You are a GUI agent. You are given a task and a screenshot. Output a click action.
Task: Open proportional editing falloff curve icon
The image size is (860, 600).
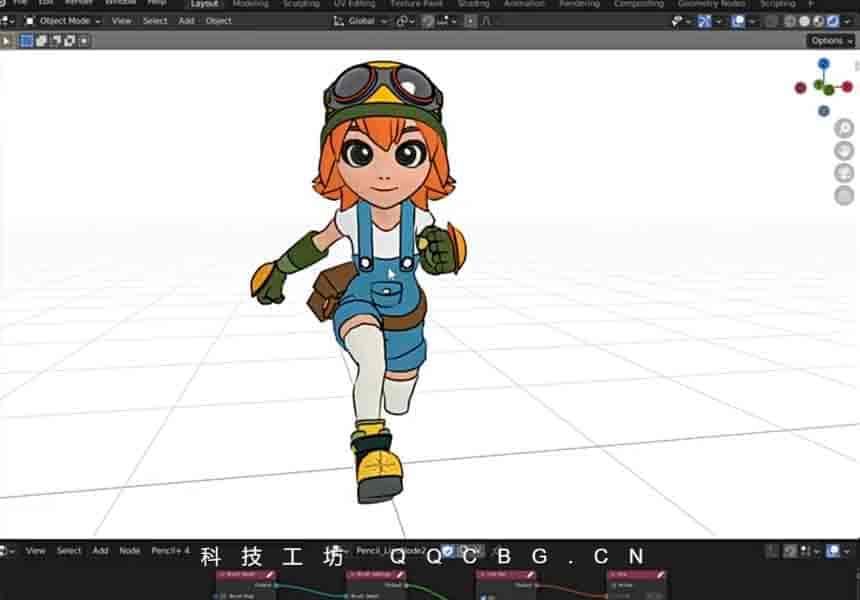pos(486,21)
